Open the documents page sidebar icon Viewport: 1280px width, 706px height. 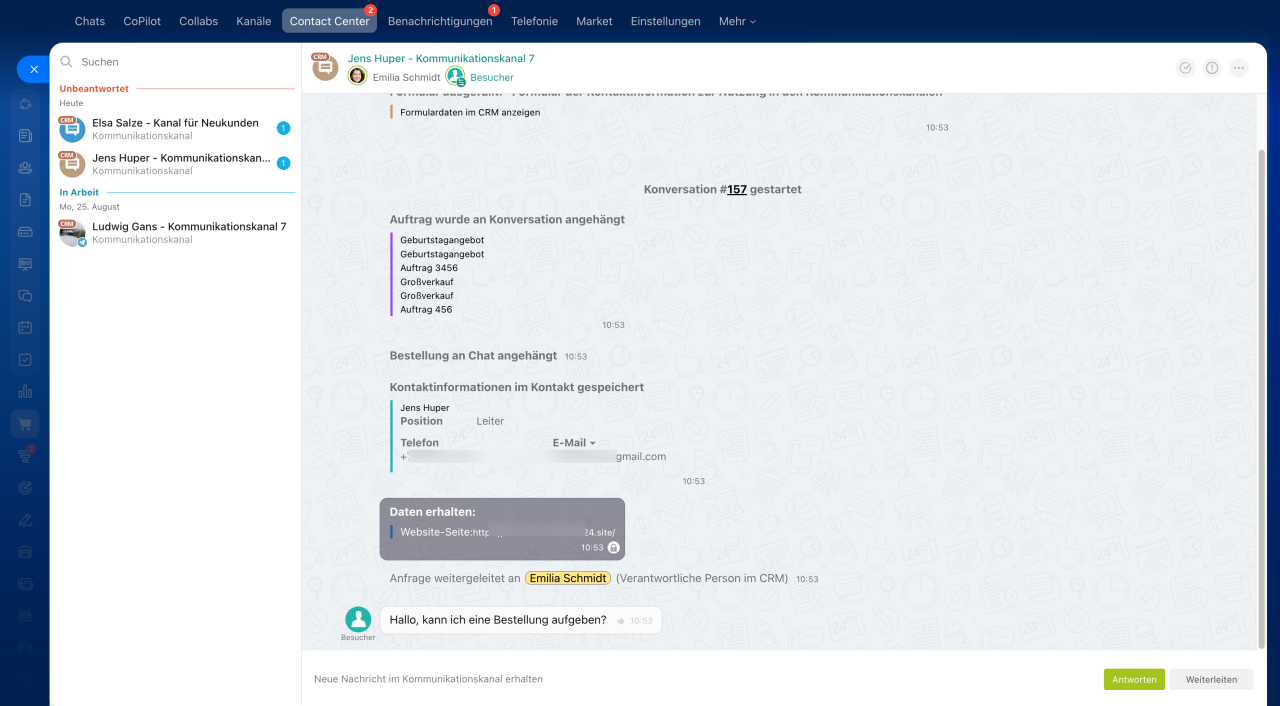25,199
